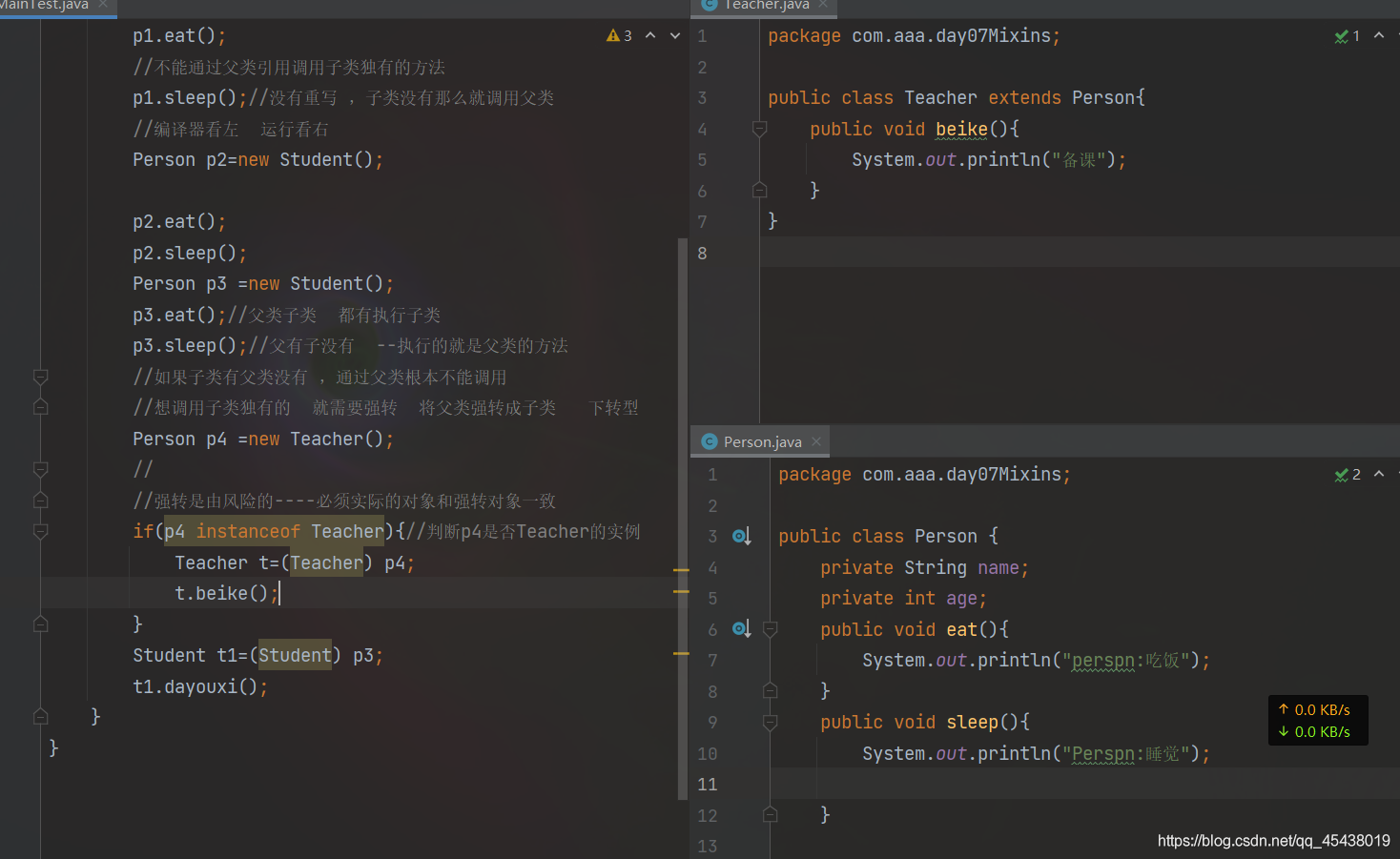Click fold end marker below t.beike() line
Screen dimensions: 1400x859
(x=41, y=624)
